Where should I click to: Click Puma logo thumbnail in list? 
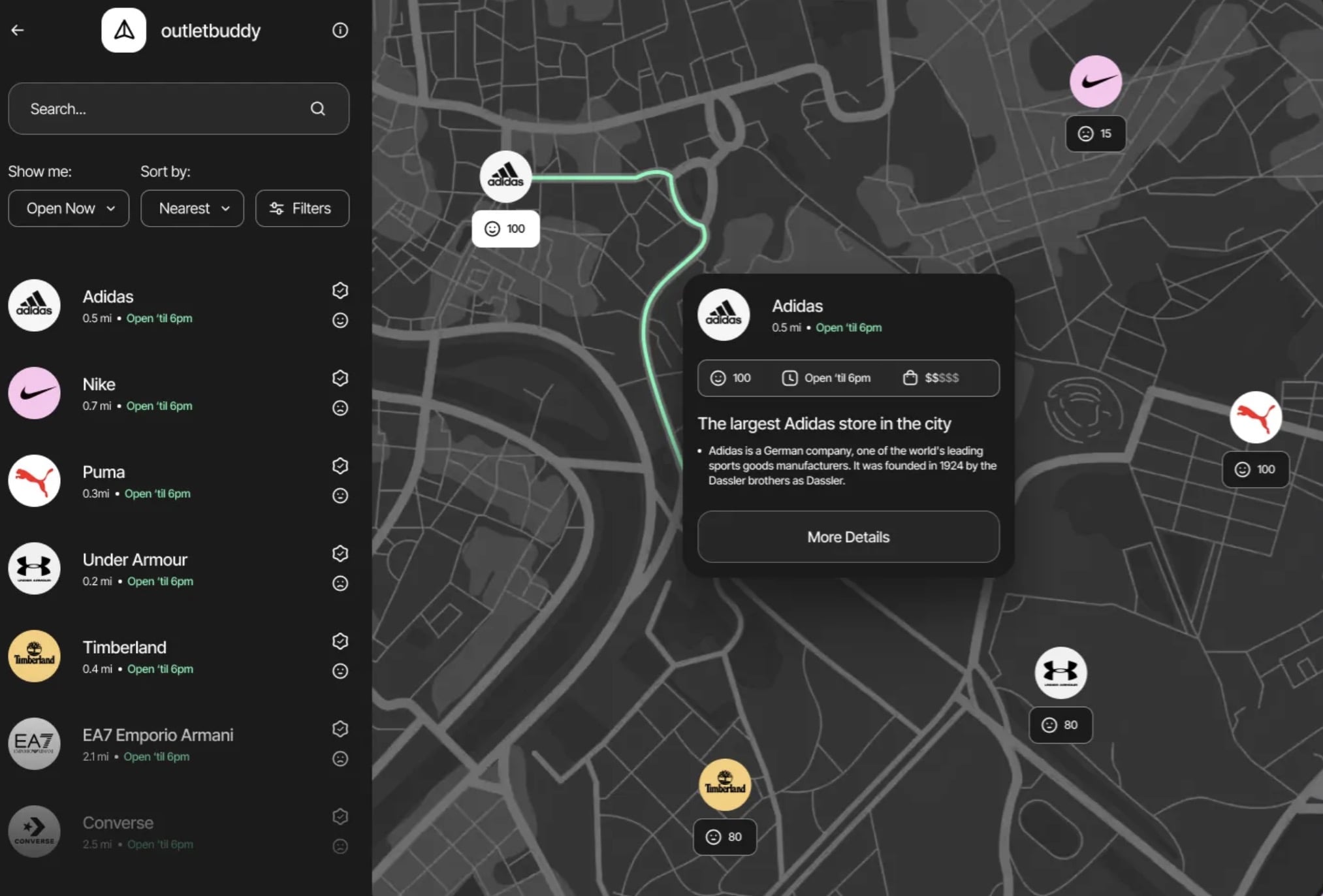[x=35, y=481]
